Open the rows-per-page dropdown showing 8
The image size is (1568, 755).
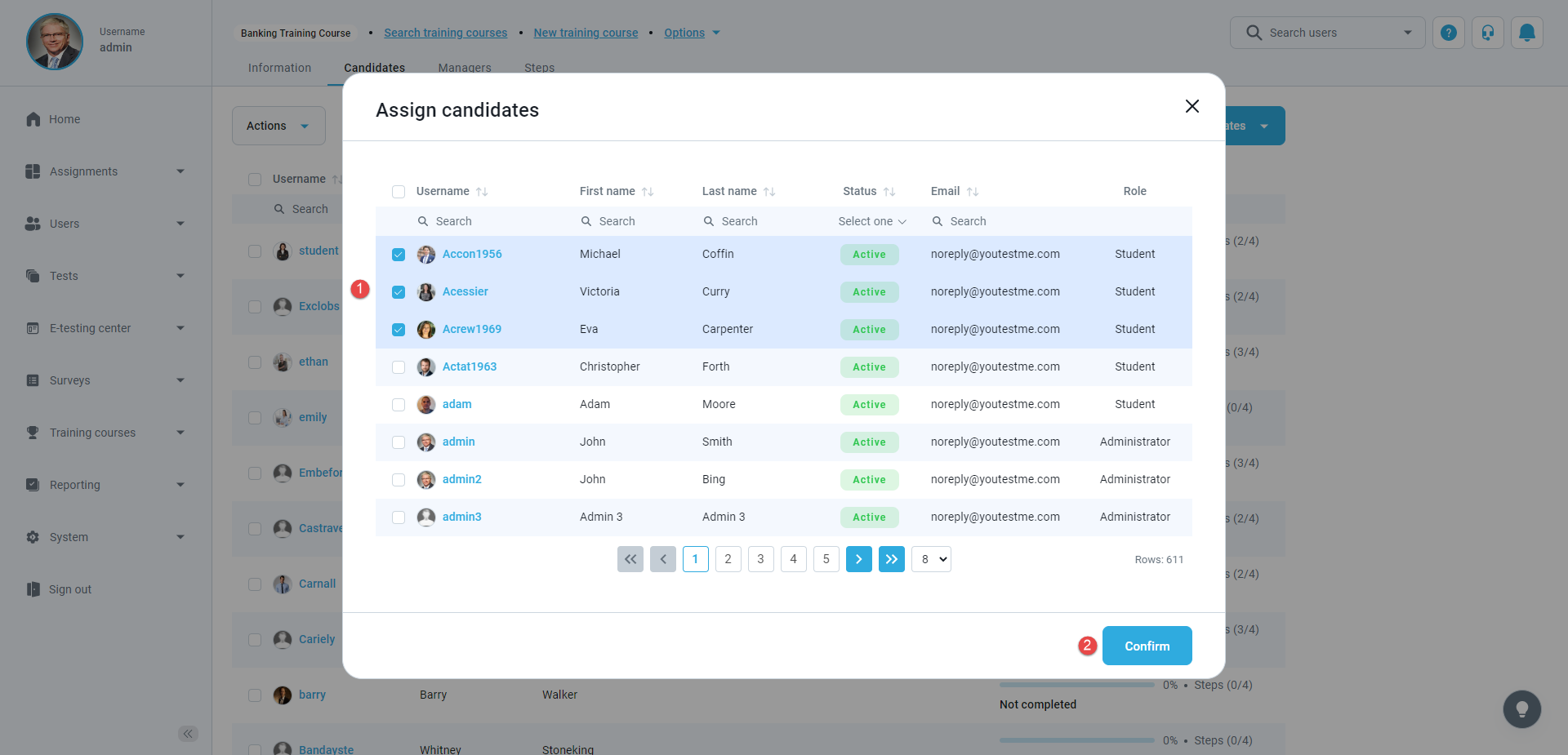point(931,559)
